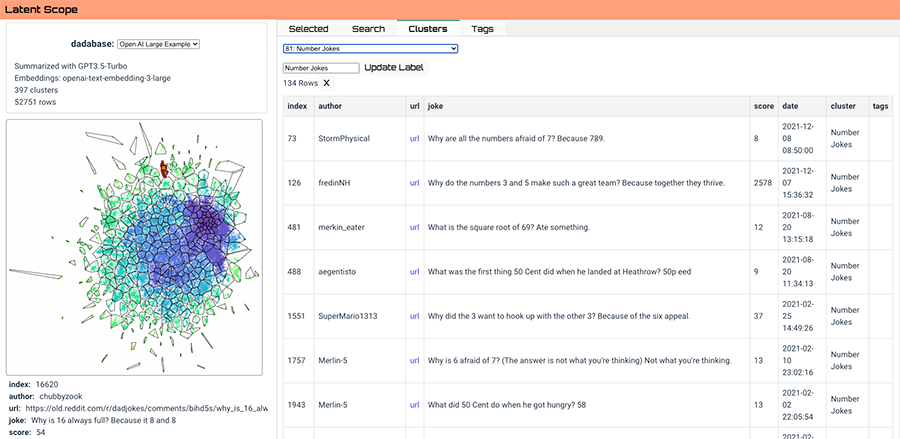This screenshot has height=439, width=900.
Task: Click the score value 2578
Action: click(763, 183)
